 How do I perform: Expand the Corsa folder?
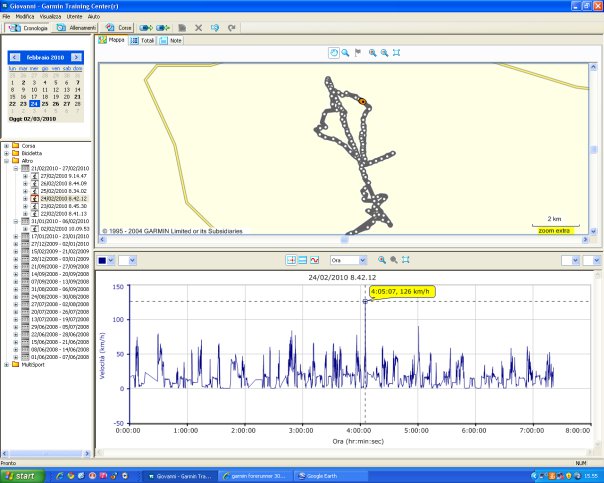pyautogui.click(x=6, y=146)
